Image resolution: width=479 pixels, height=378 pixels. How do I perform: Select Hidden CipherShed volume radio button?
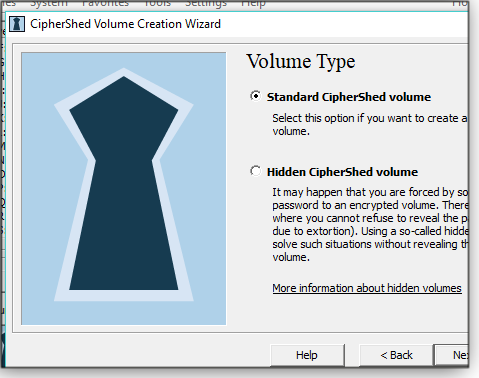[256, 171]
